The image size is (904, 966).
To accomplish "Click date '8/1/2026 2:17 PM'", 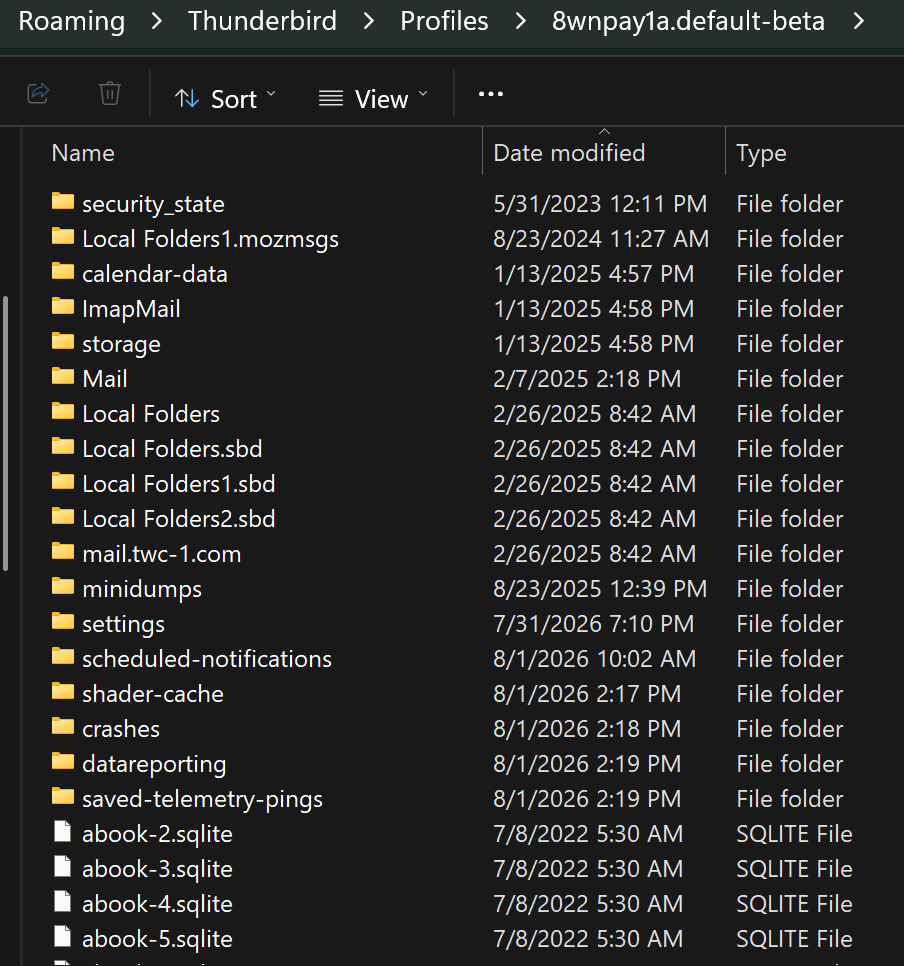I will (x=587, y=694).
